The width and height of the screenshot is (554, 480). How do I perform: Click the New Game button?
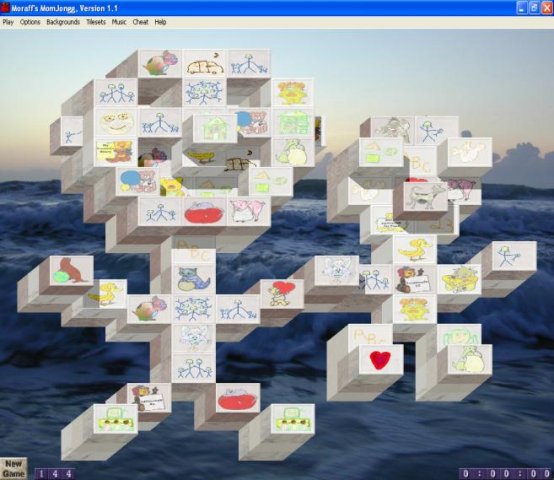click(13, 469)
